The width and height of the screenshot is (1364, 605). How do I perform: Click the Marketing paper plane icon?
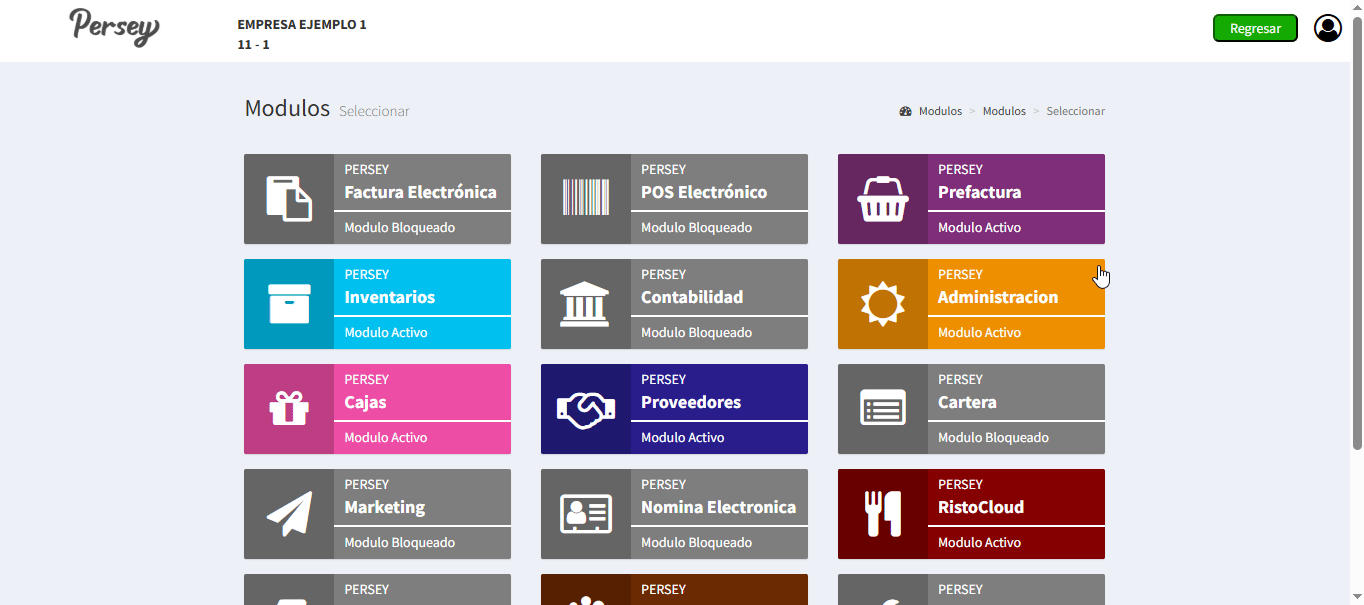(x=288, y=514)
